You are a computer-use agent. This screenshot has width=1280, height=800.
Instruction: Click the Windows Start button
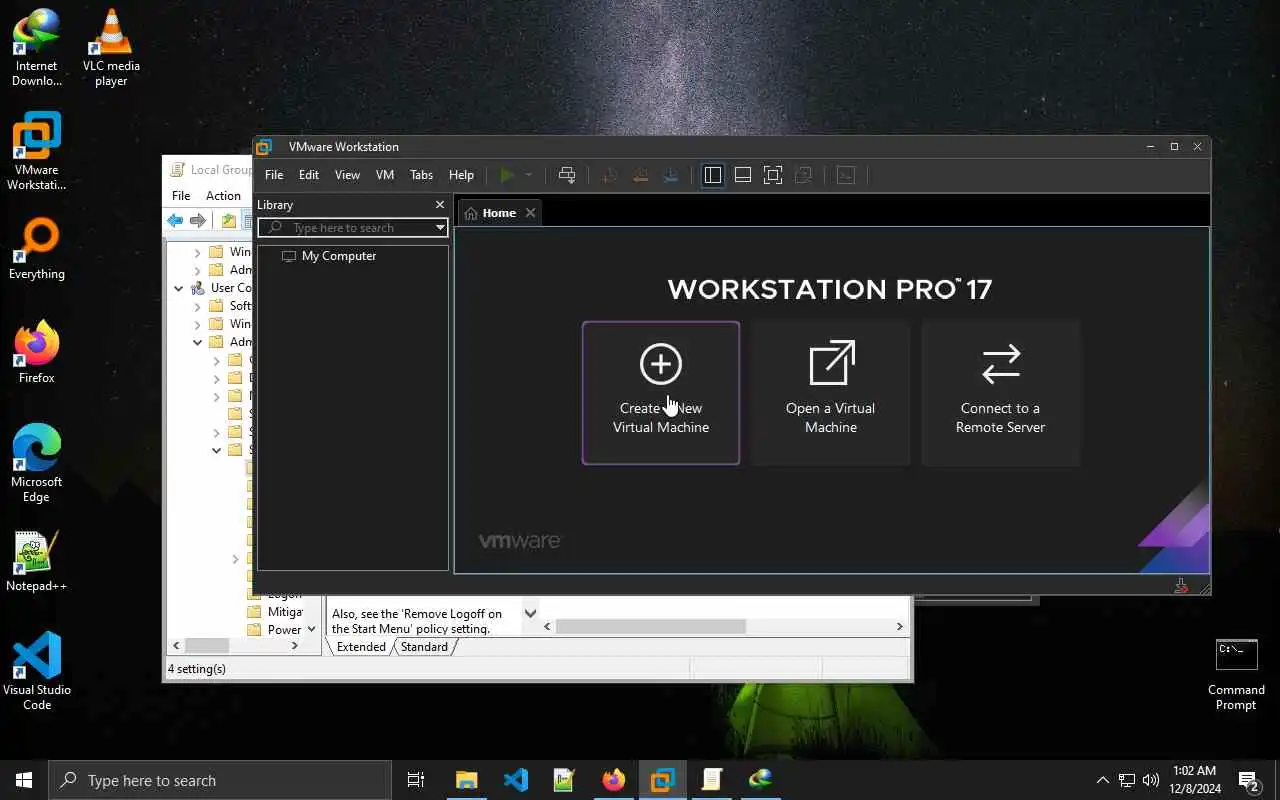(x=24, y=780)
